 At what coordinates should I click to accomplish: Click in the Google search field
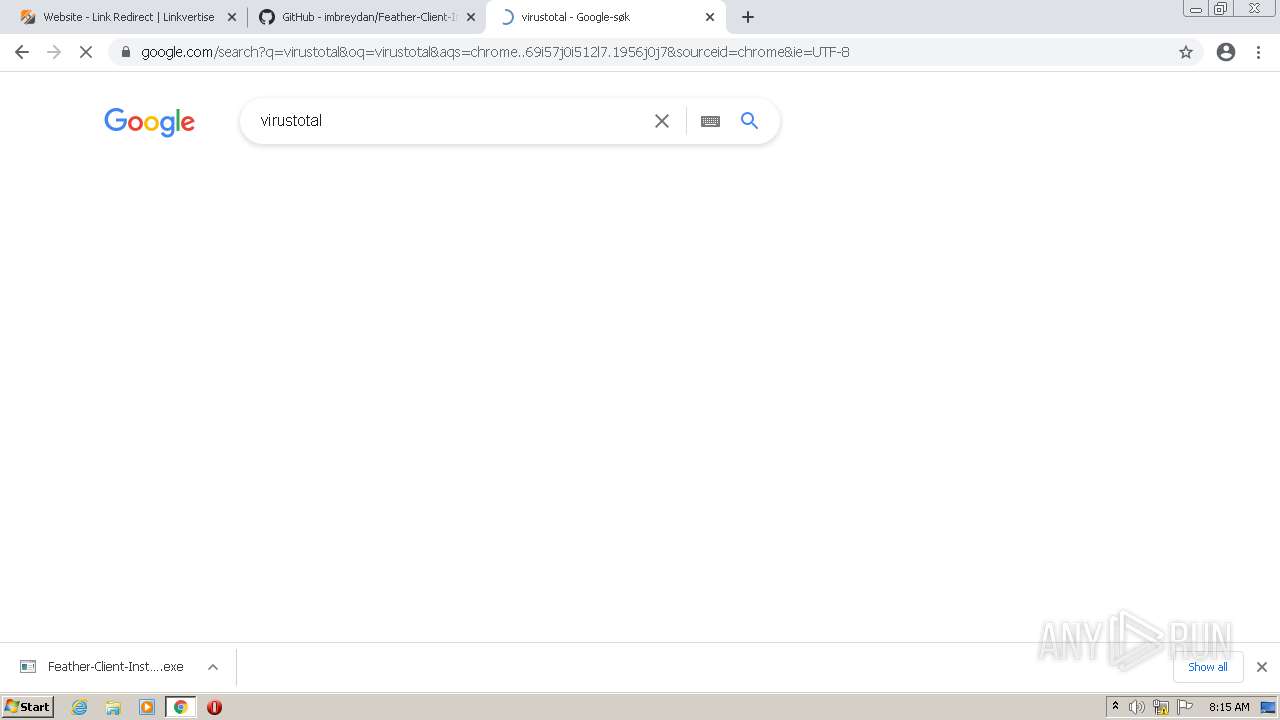(x=450, y=121)
